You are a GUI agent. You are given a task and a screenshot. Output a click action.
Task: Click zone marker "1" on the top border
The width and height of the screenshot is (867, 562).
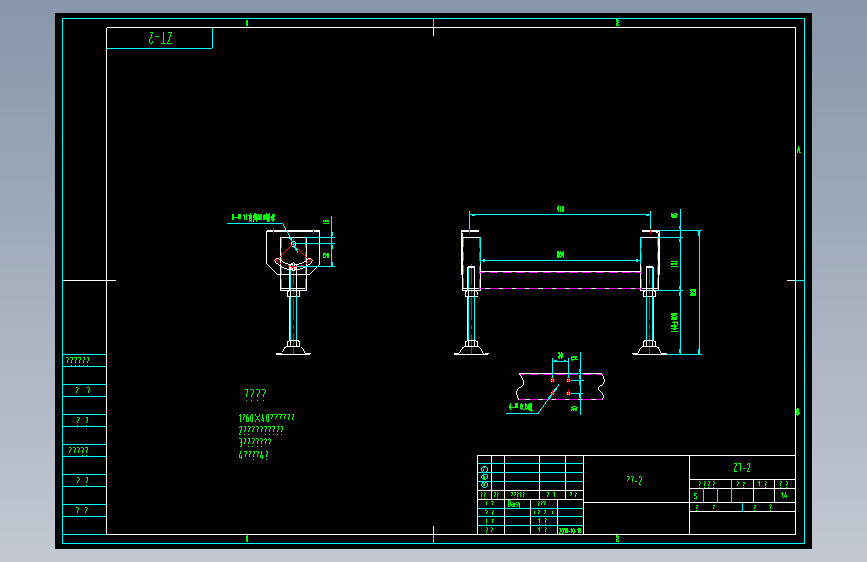click(247, 23)
